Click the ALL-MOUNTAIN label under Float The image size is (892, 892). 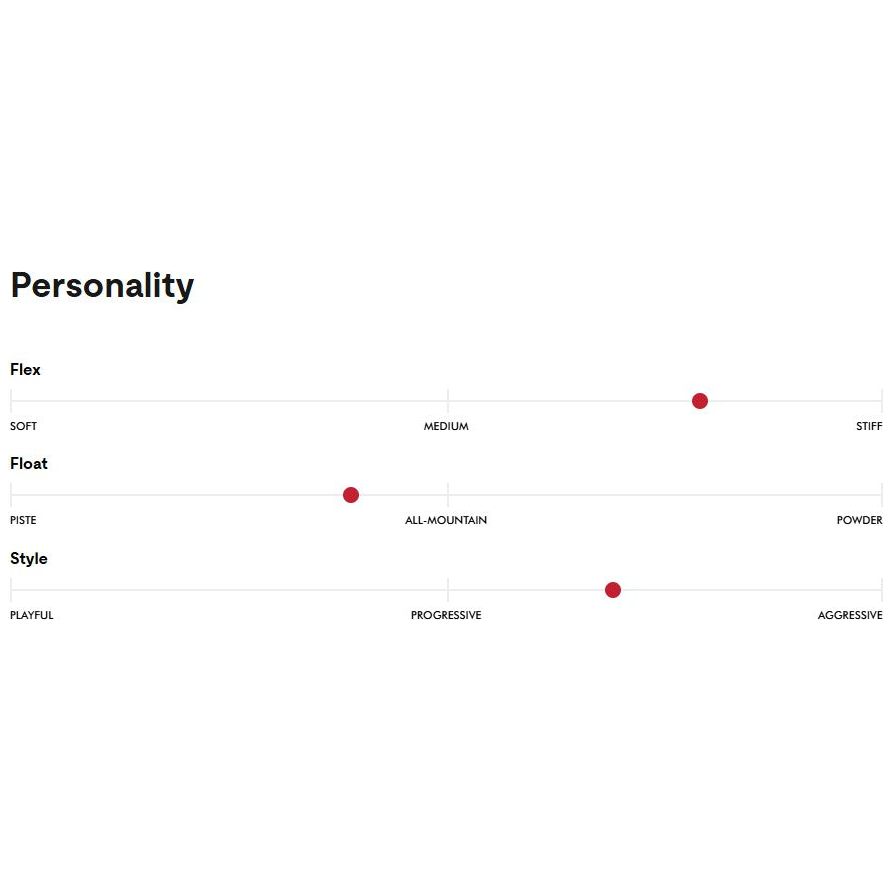pyautogui.click(x=446, y=520)
